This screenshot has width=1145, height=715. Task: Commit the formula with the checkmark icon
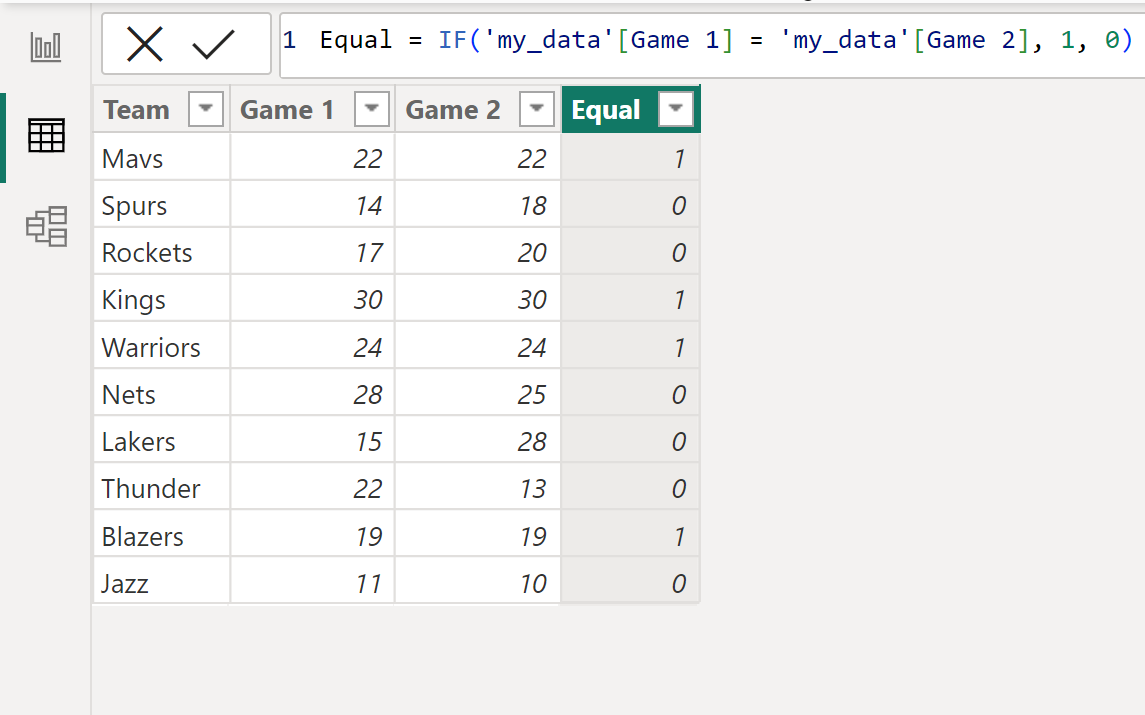click(x=213, y=45)
